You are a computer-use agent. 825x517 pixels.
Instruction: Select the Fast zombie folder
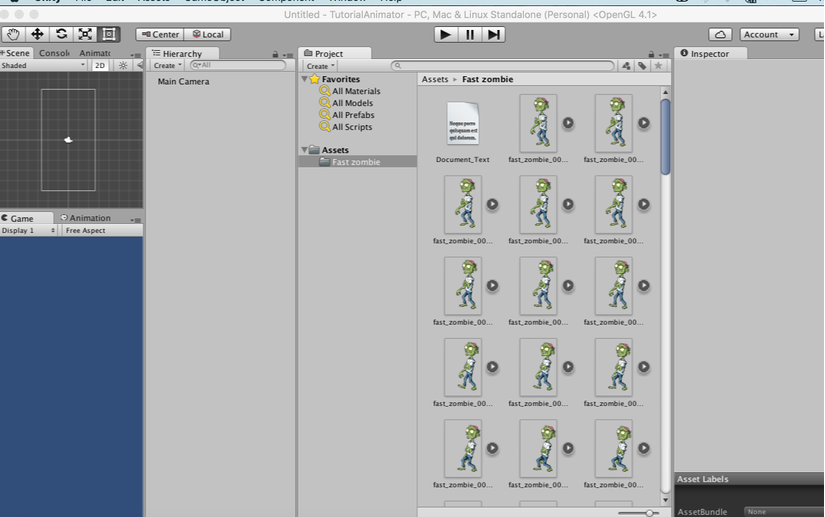357,162
